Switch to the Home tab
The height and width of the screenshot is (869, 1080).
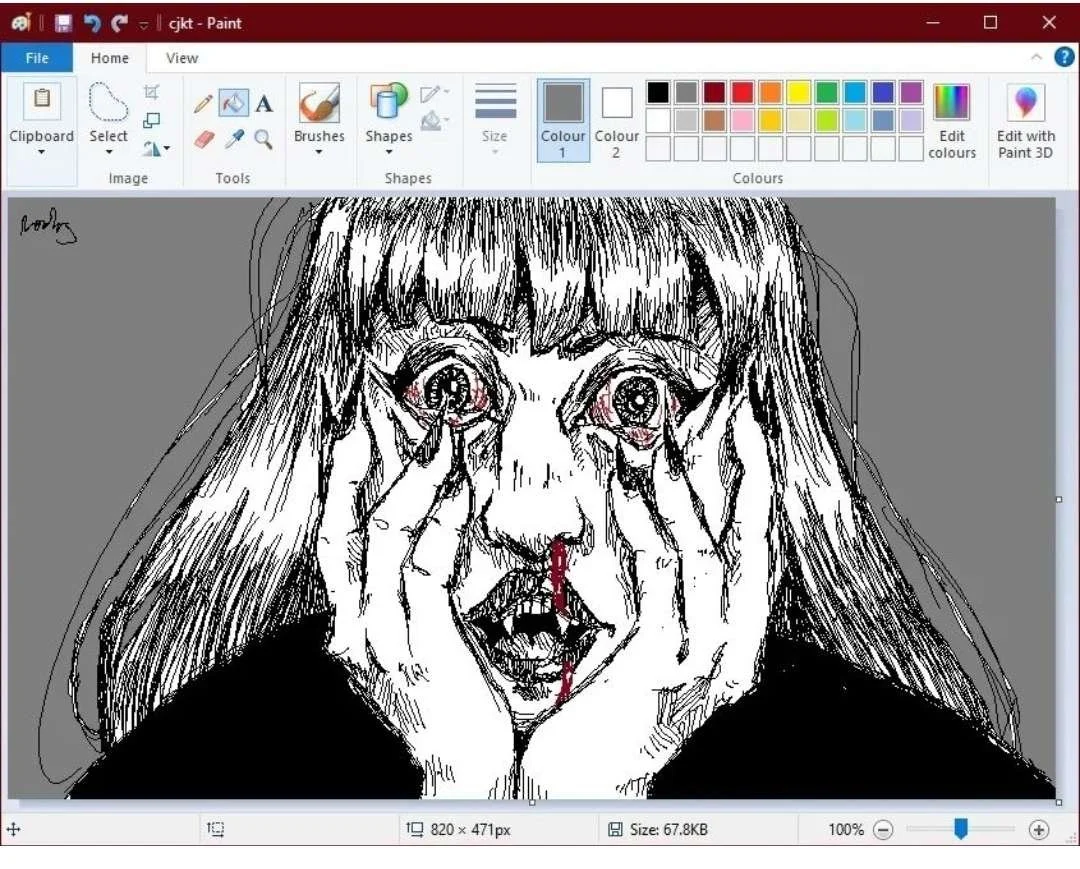[110, 58]
